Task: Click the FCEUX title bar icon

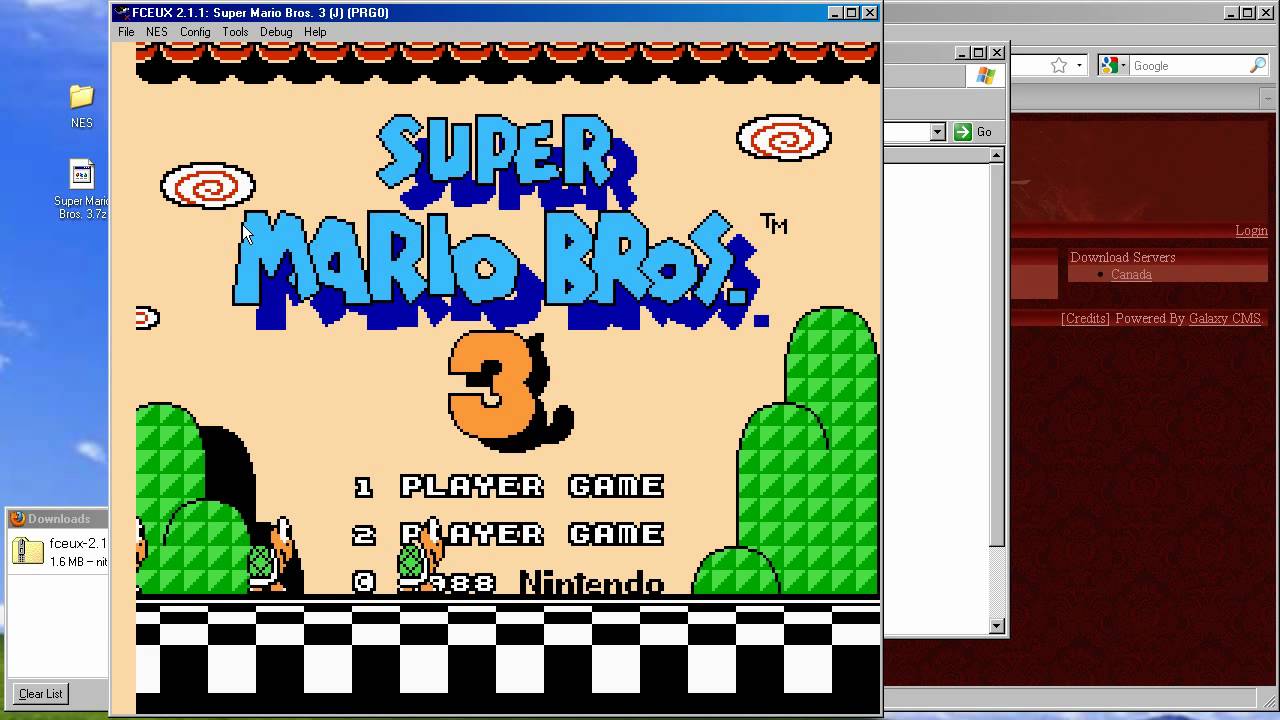Action: 122,13
